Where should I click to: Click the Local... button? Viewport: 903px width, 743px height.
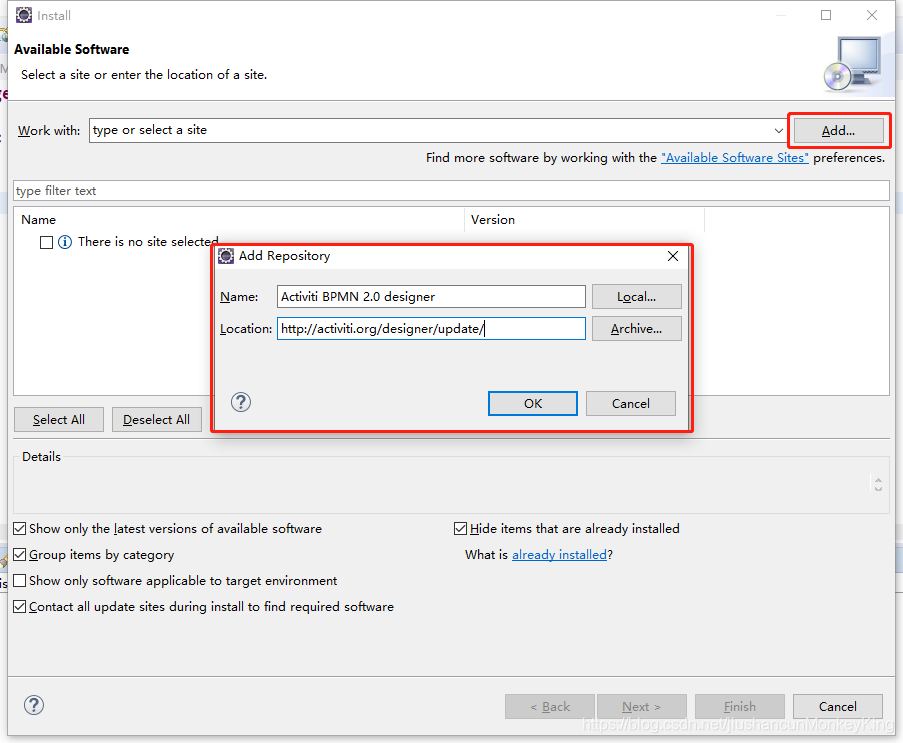(x=636, y=297)
